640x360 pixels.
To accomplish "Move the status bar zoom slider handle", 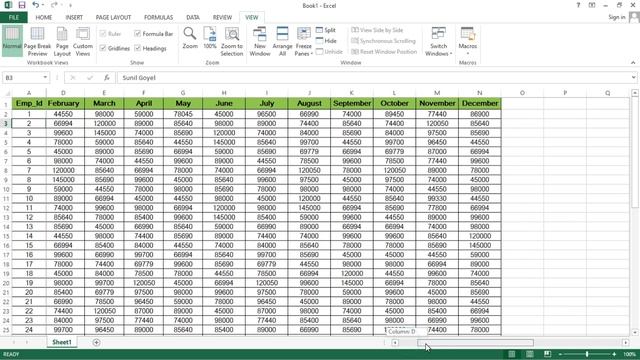I will pyautogui.click(x=587, y=354).
